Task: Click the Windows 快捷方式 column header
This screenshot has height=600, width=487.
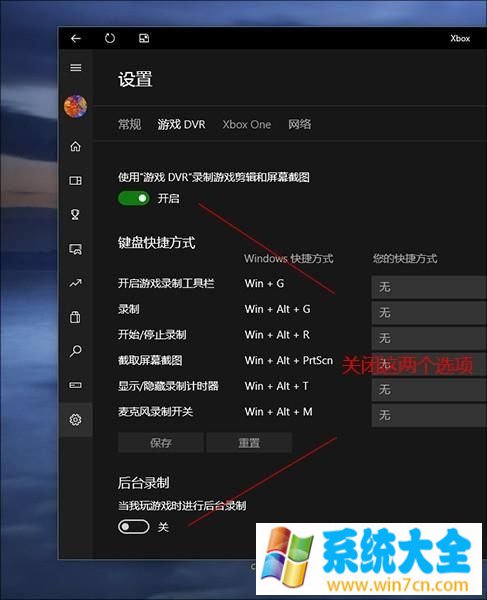Action: 289,259
